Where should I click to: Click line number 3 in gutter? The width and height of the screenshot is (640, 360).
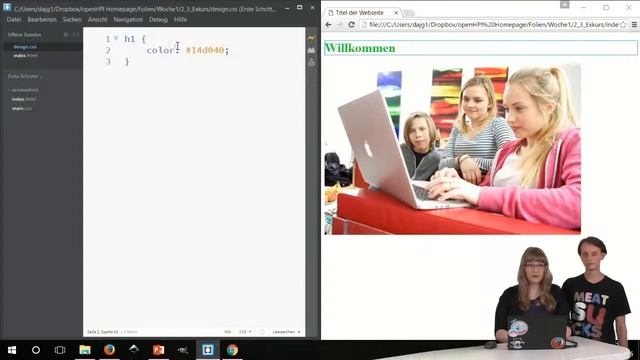click(108, 62)
